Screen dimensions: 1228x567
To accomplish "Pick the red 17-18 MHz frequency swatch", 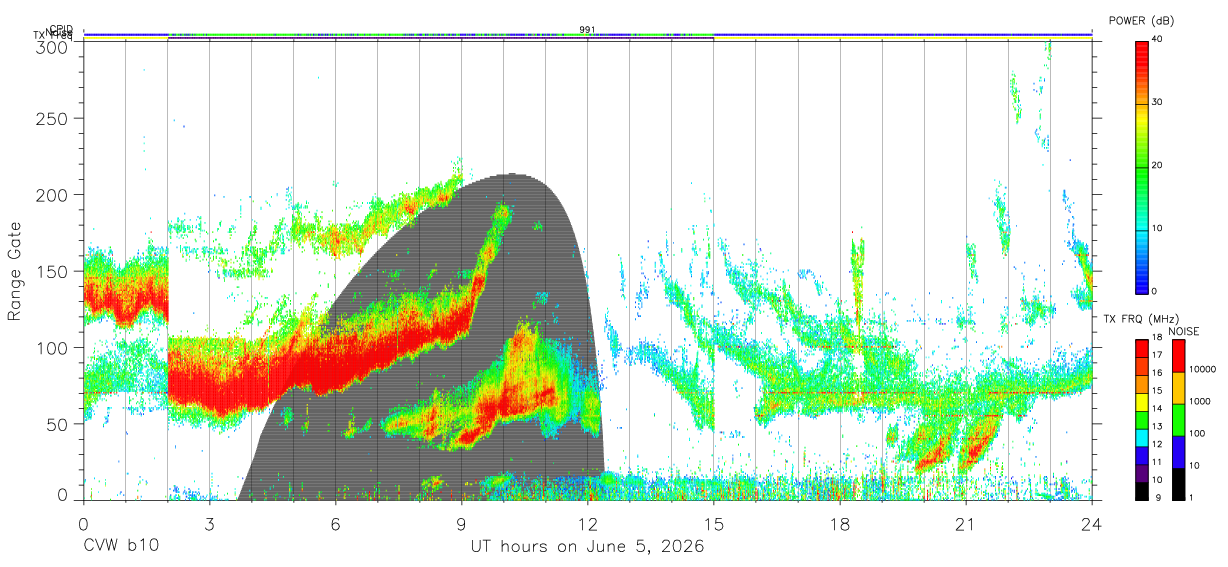I will tap(1142, 348).
